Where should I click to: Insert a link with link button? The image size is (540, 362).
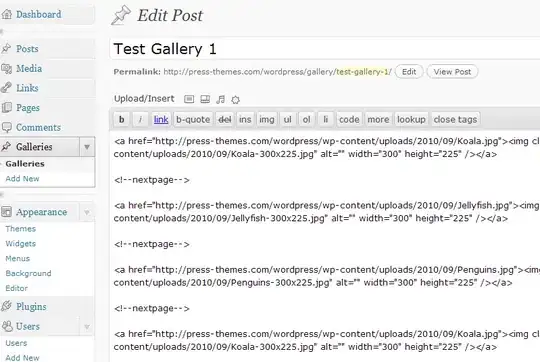click(x=161, y=120)
